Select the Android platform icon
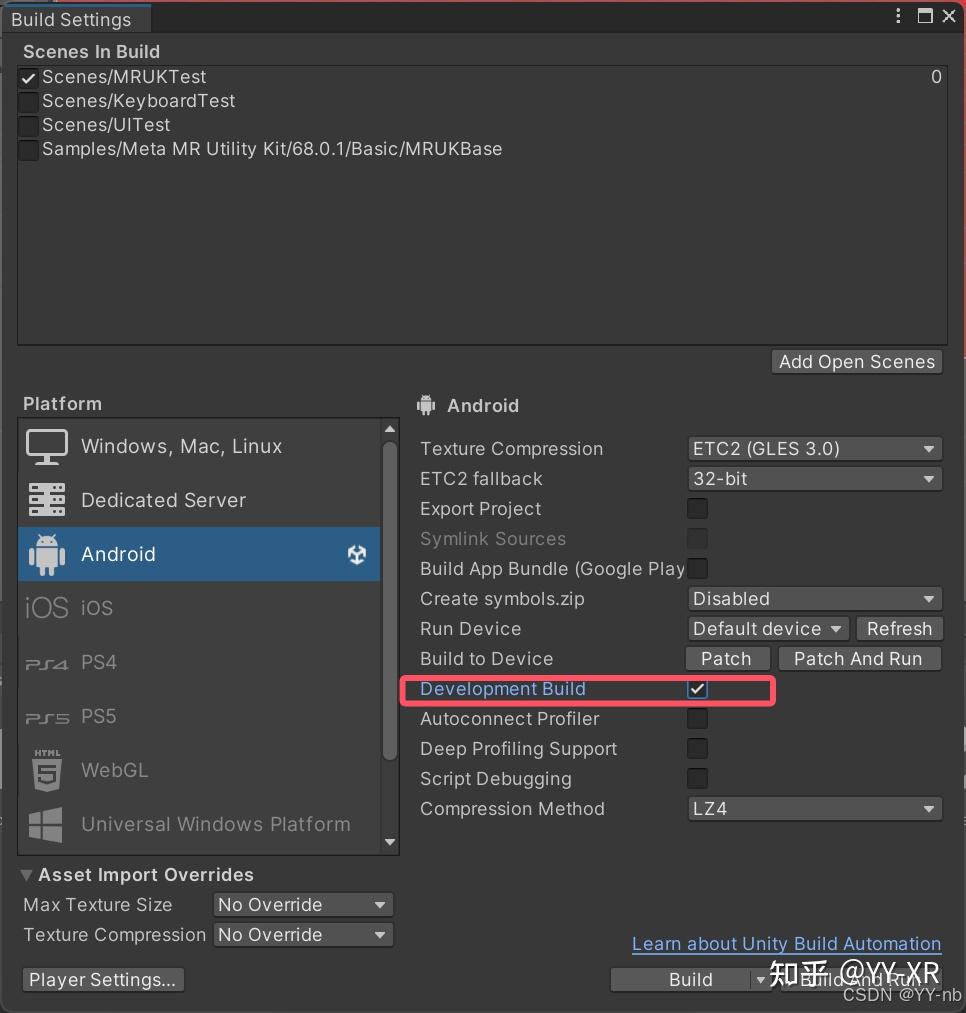The image size is (966, 1013). [x=47, y=554]
